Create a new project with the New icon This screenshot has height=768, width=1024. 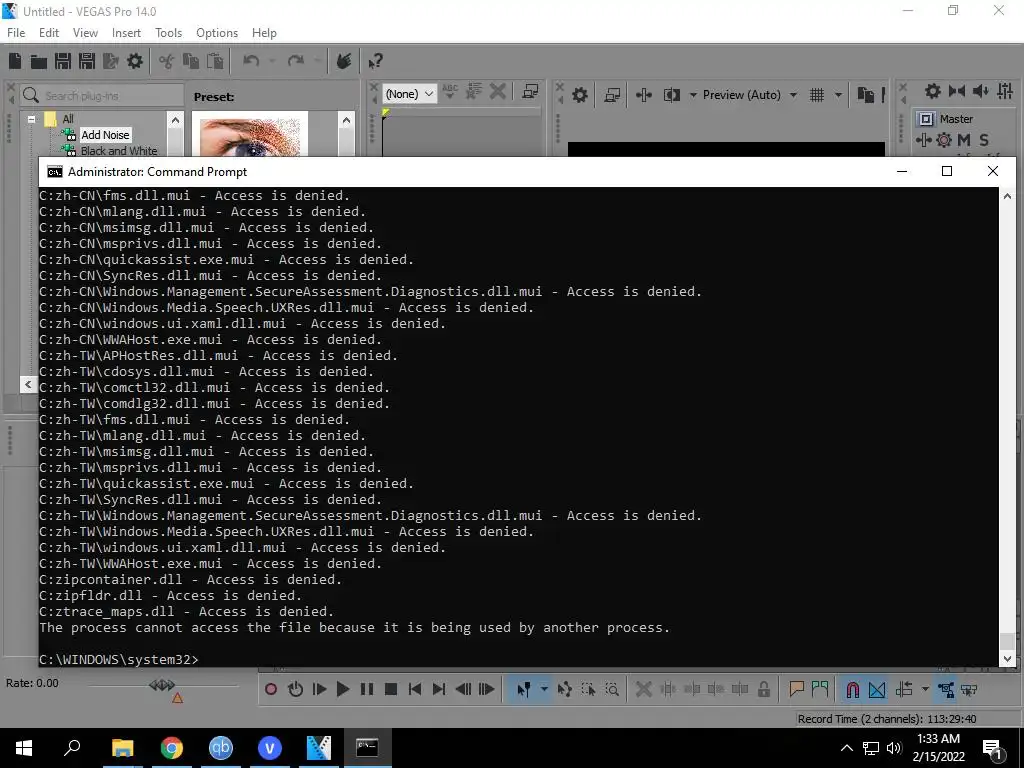pyautogui.click(x=15, y=61)
